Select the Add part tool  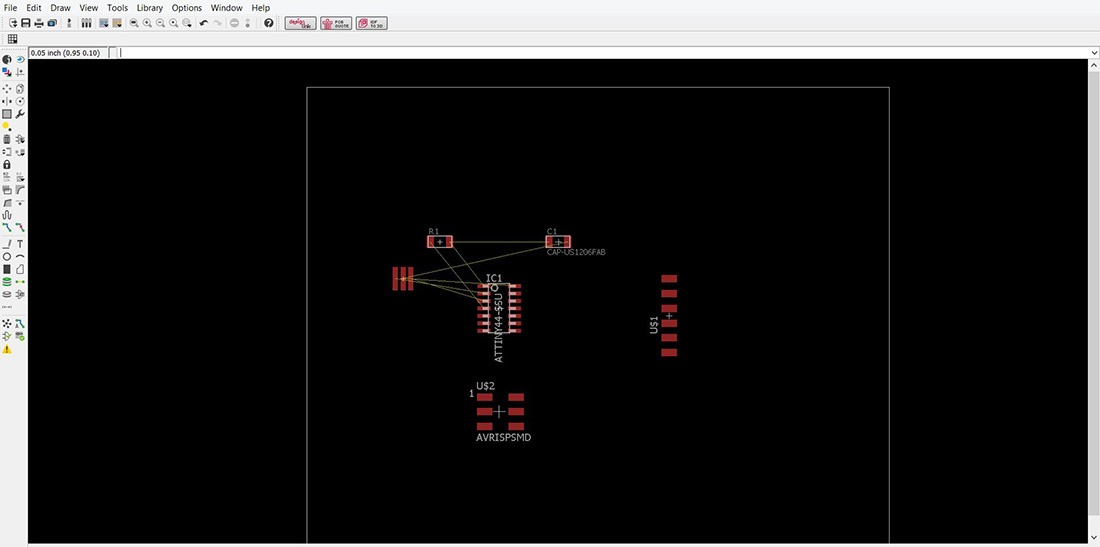(20, 139)
